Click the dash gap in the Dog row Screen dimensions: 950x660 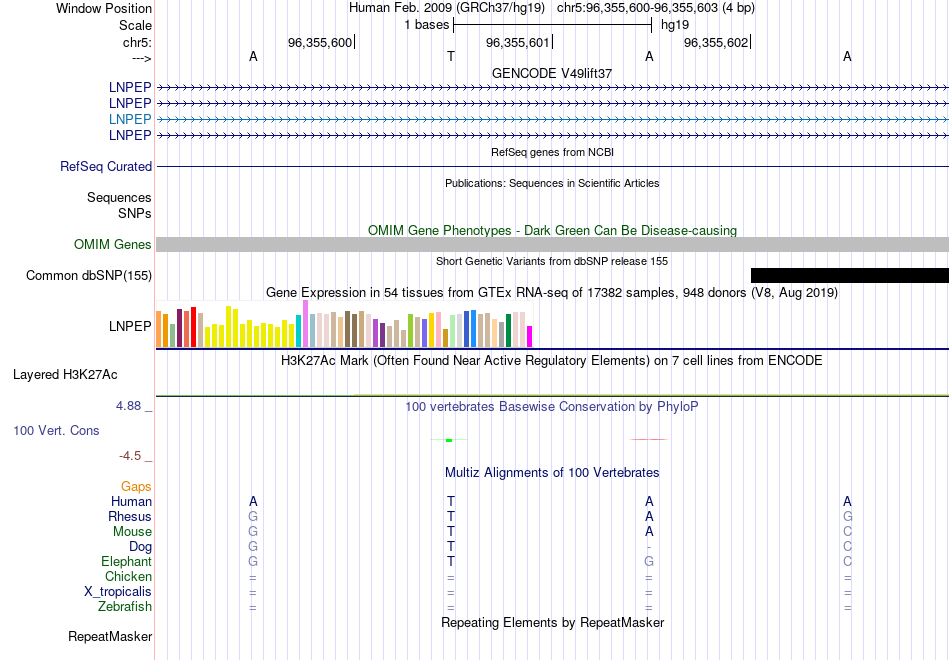(x=649, y=547)
